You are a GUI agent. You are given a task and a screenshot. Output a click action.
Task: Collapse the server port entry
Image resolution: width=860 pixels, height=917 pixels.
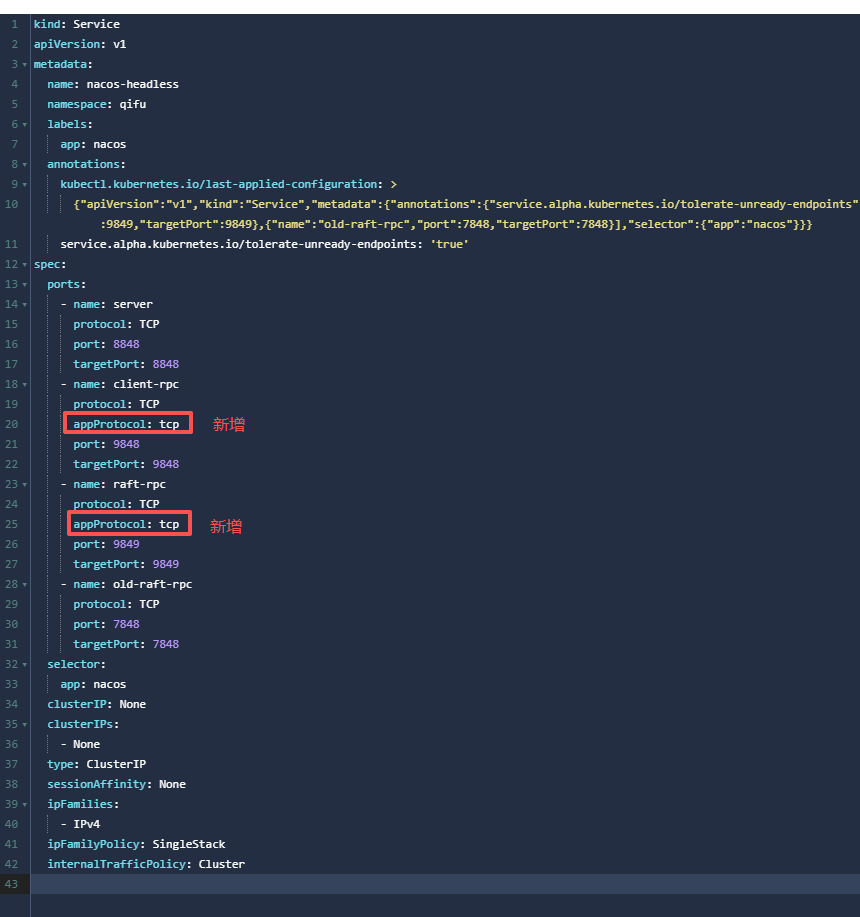pos(25,304)
